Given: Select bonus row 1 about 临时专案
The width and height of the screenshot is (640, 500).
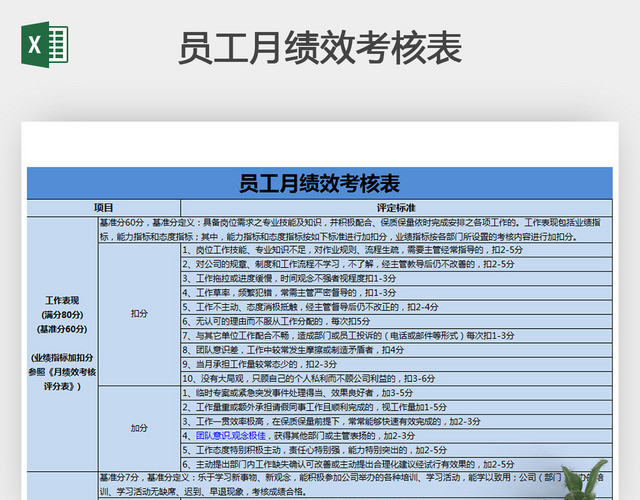Looking at the screenshot, I should 396,393.
